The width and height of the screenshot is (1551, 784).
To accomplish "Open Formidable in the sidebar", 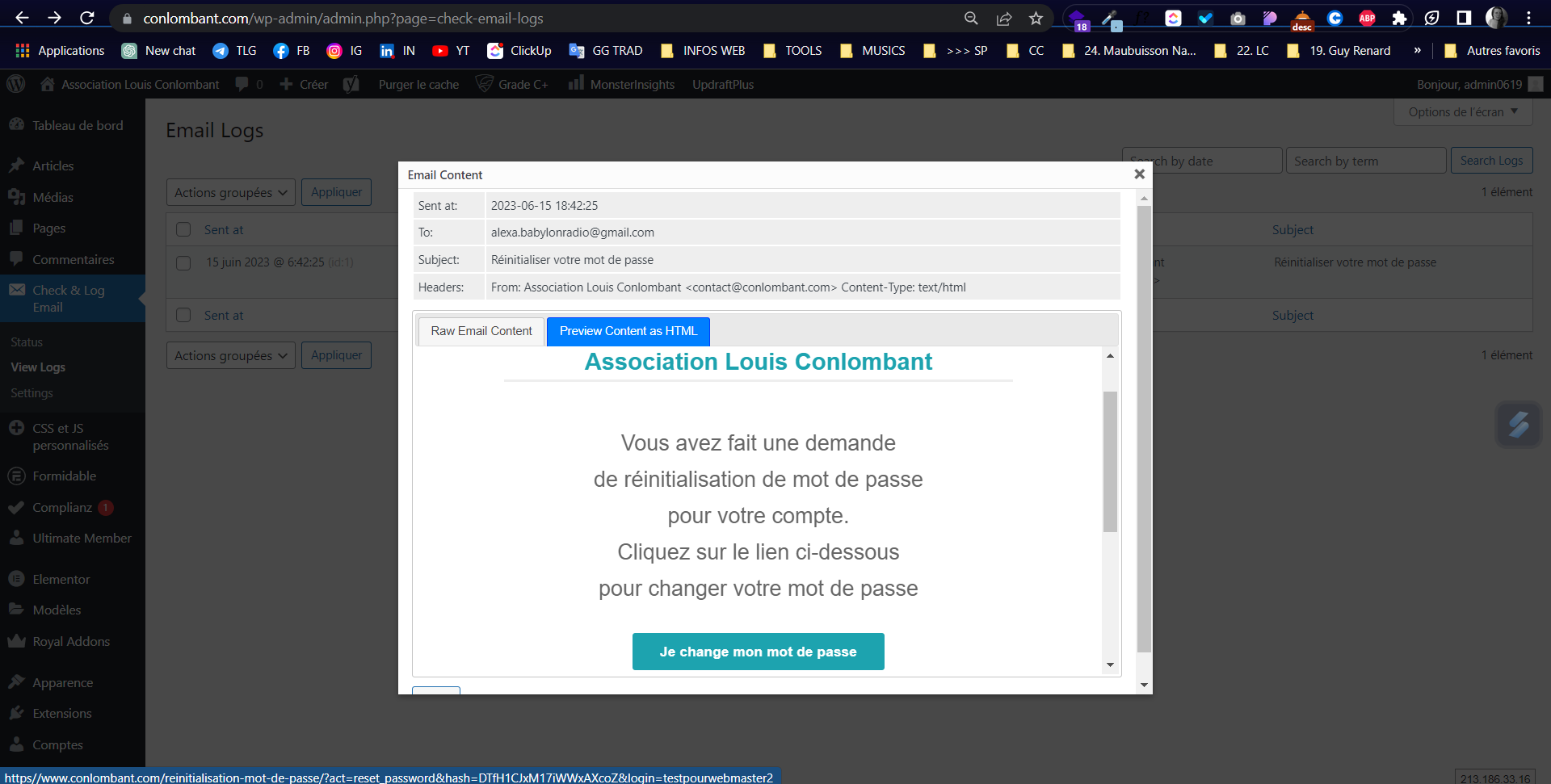I will click(x=73, y=476).
